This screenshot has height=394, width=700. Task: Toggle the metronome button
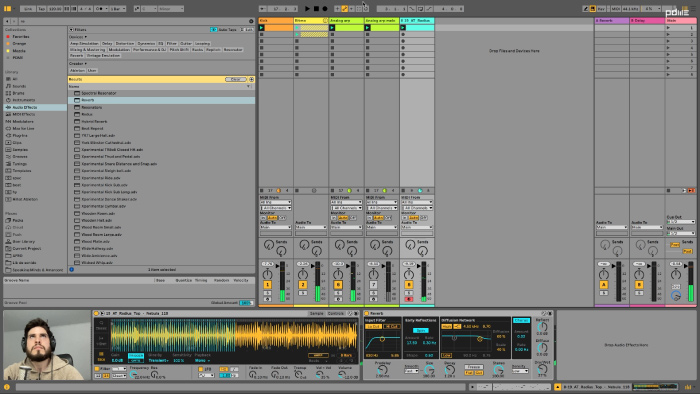point(100,8)
